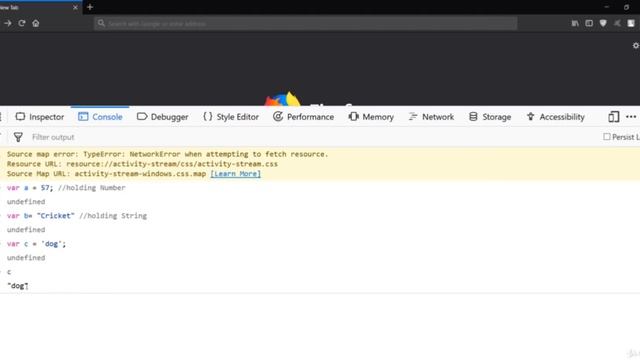The height and width of the screenshot is (360, 640).
Task: Click the forward navigation arrow
Action: click(x=7, y=23)
